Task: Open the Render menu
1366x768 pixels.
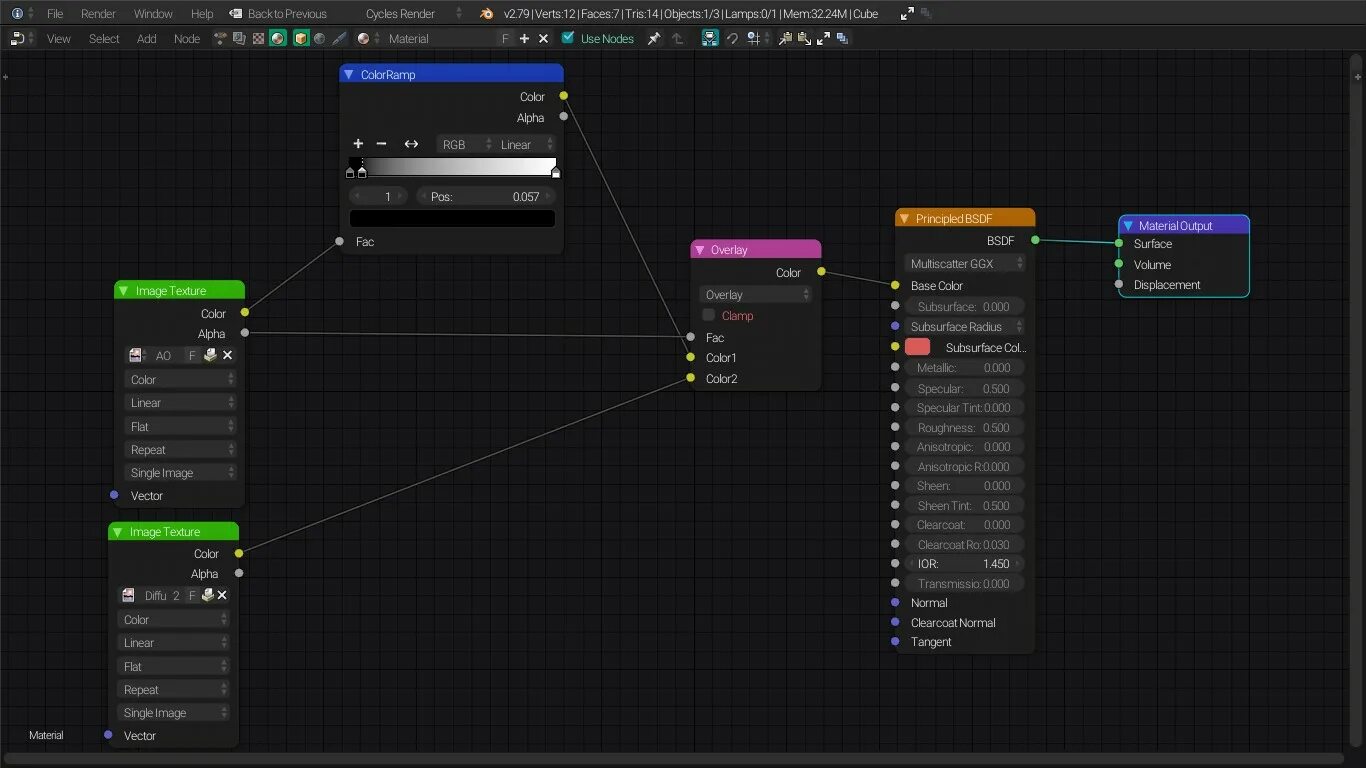Action: coord(98,14)
